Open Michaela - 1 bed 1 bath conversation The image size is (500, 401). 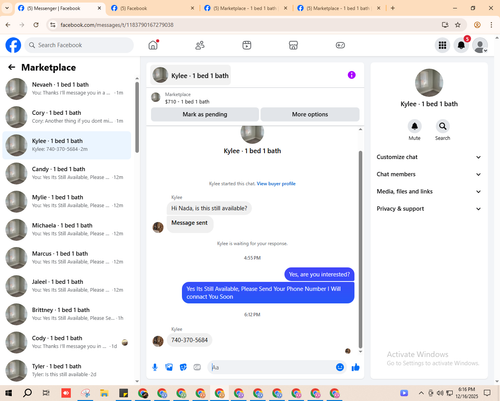(67, 230)
